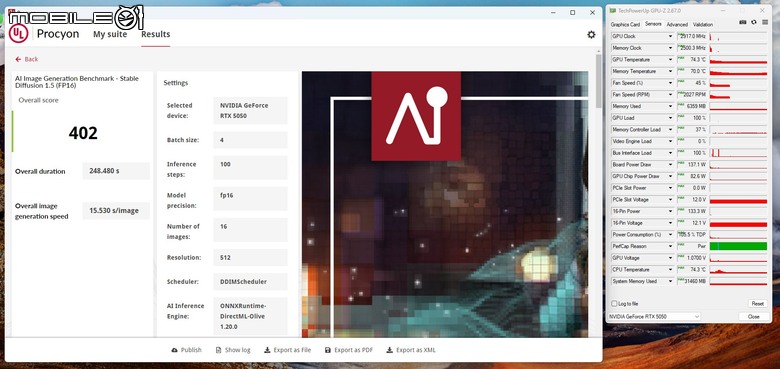
Task: Click the AI benchmark preview image
Action: [x=445, y=204]
